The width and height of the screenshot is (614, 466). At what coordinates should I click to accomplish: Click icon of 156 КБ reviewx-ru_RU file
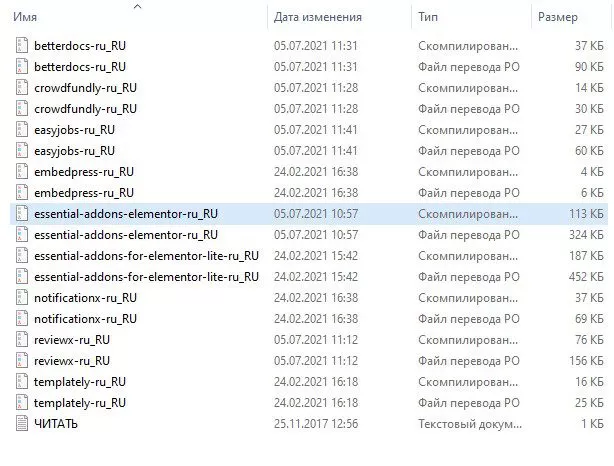tap(23, 361)
